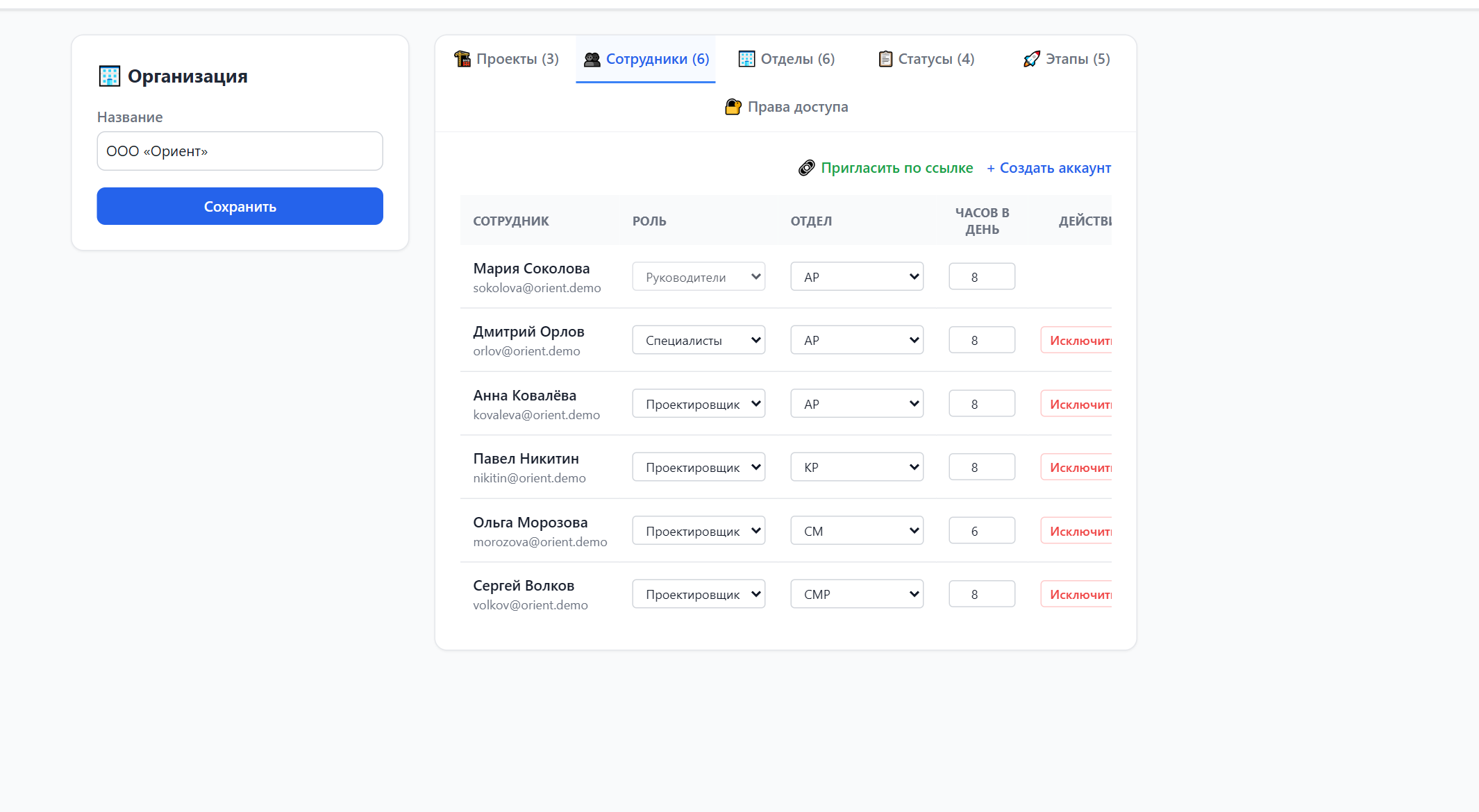Click the building icon beside Организация heading

pyautogui.click(x=110, y=76)
